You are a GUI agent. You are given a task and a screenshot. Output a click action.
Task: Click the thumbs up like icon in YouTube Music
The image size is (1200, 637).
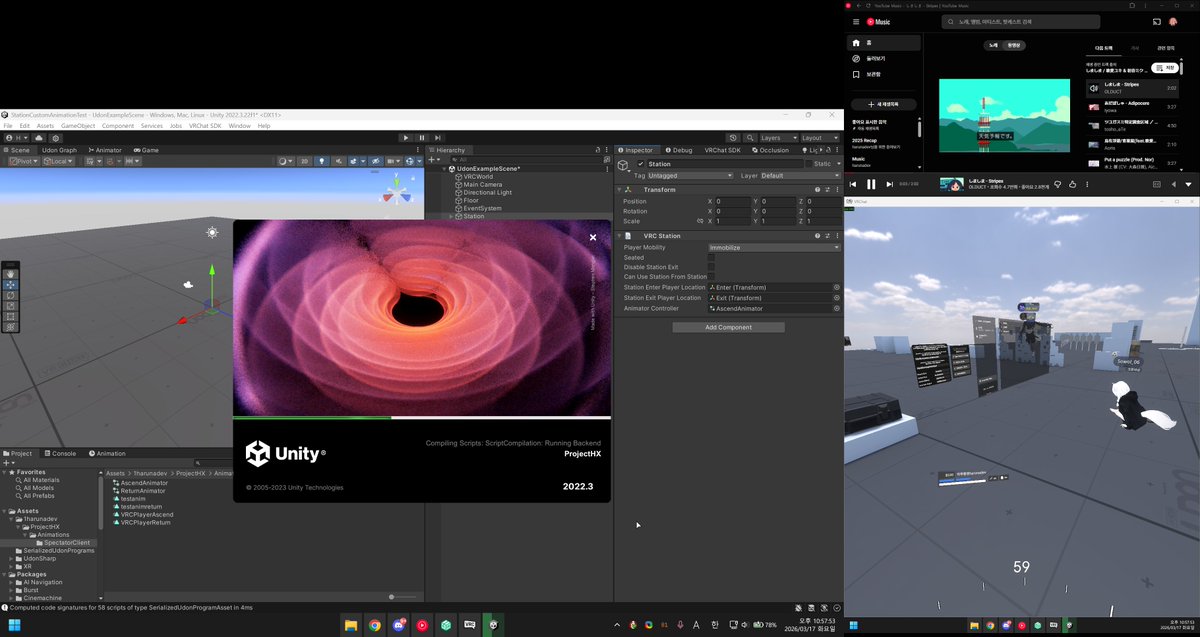coord(1073,184)
